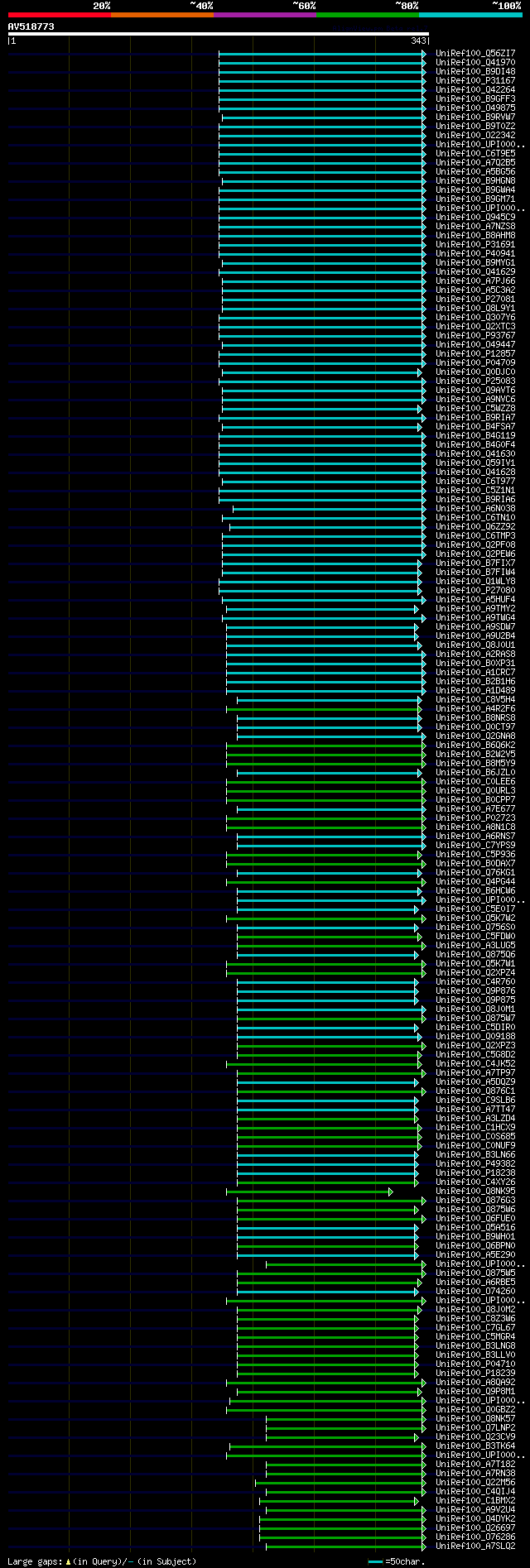
Task: Click on the UniRef100_P25083 text
Action: (475, 381)
